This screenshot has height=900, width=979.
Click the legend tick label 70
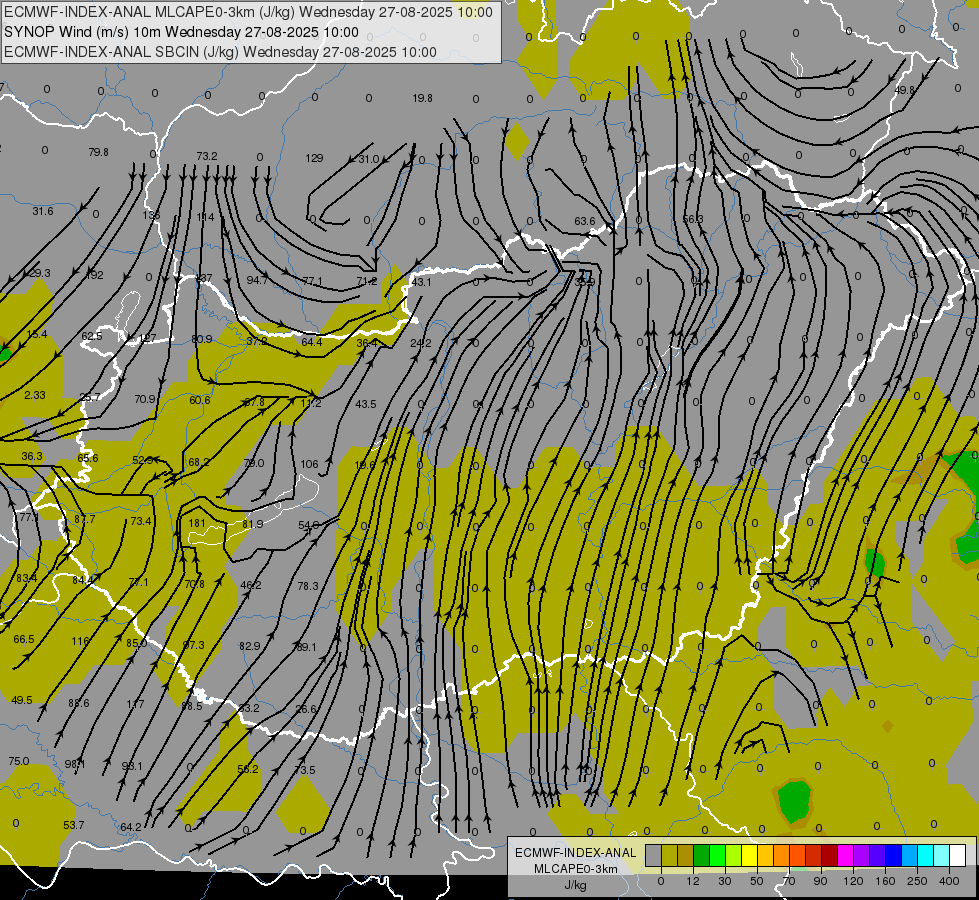(x=789, y=881)
